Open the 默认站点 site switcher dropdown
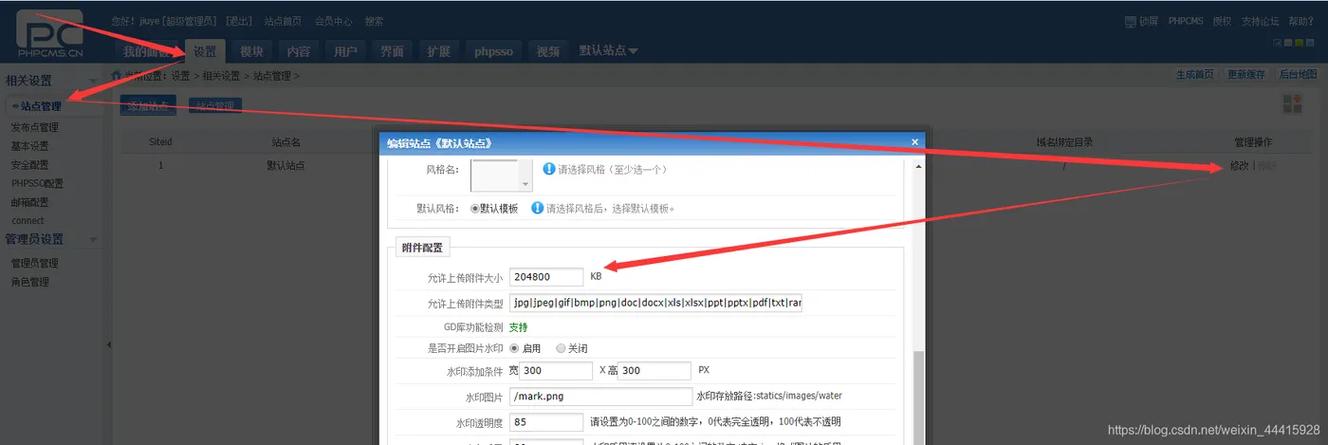This screenshot has height=445, width=1328. 608,50
